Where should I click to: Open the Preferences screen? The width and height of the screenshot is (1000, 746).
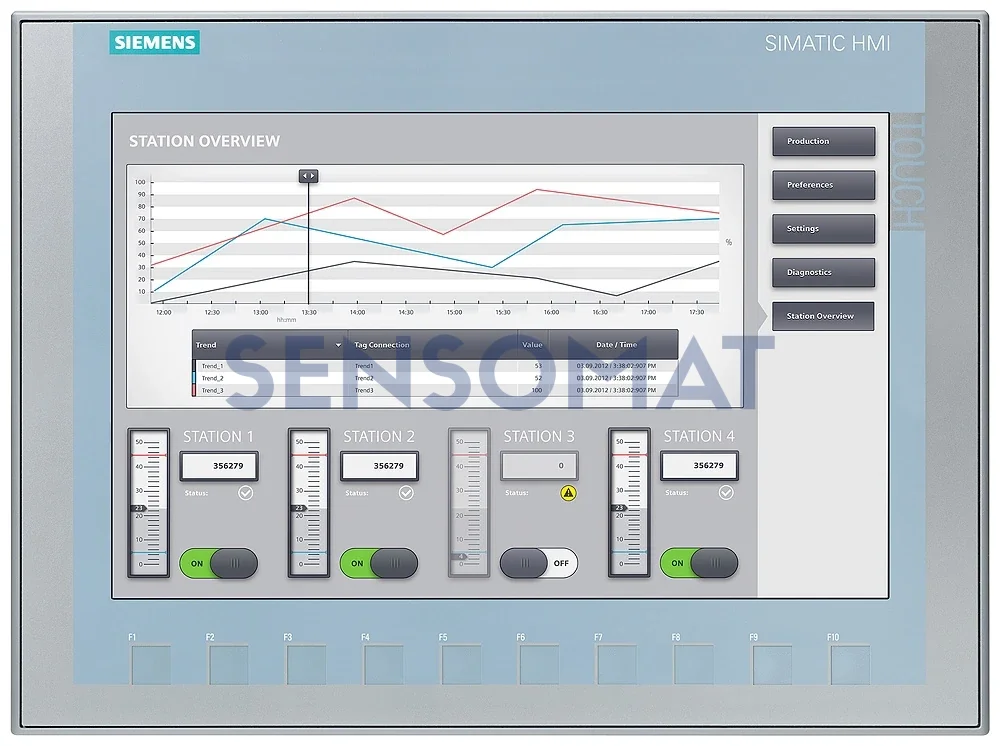coord(823,185)
